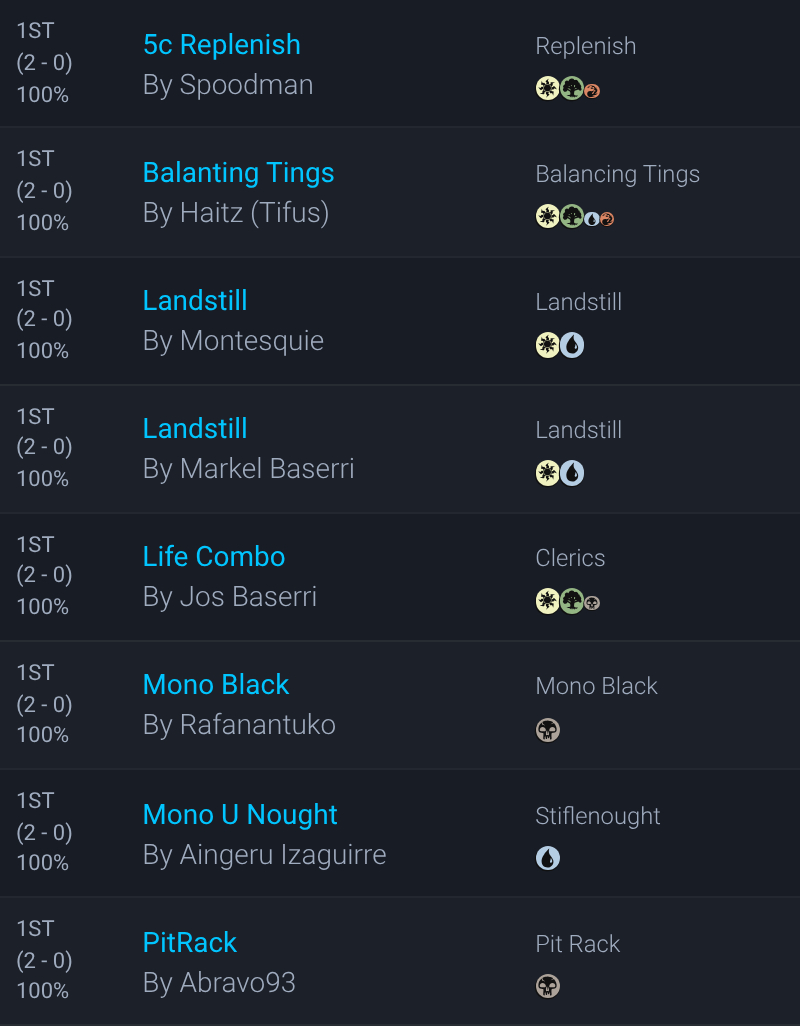The image size is (800, 1026).
Task: Open the PitRack deck link
Action: (190, 943)
